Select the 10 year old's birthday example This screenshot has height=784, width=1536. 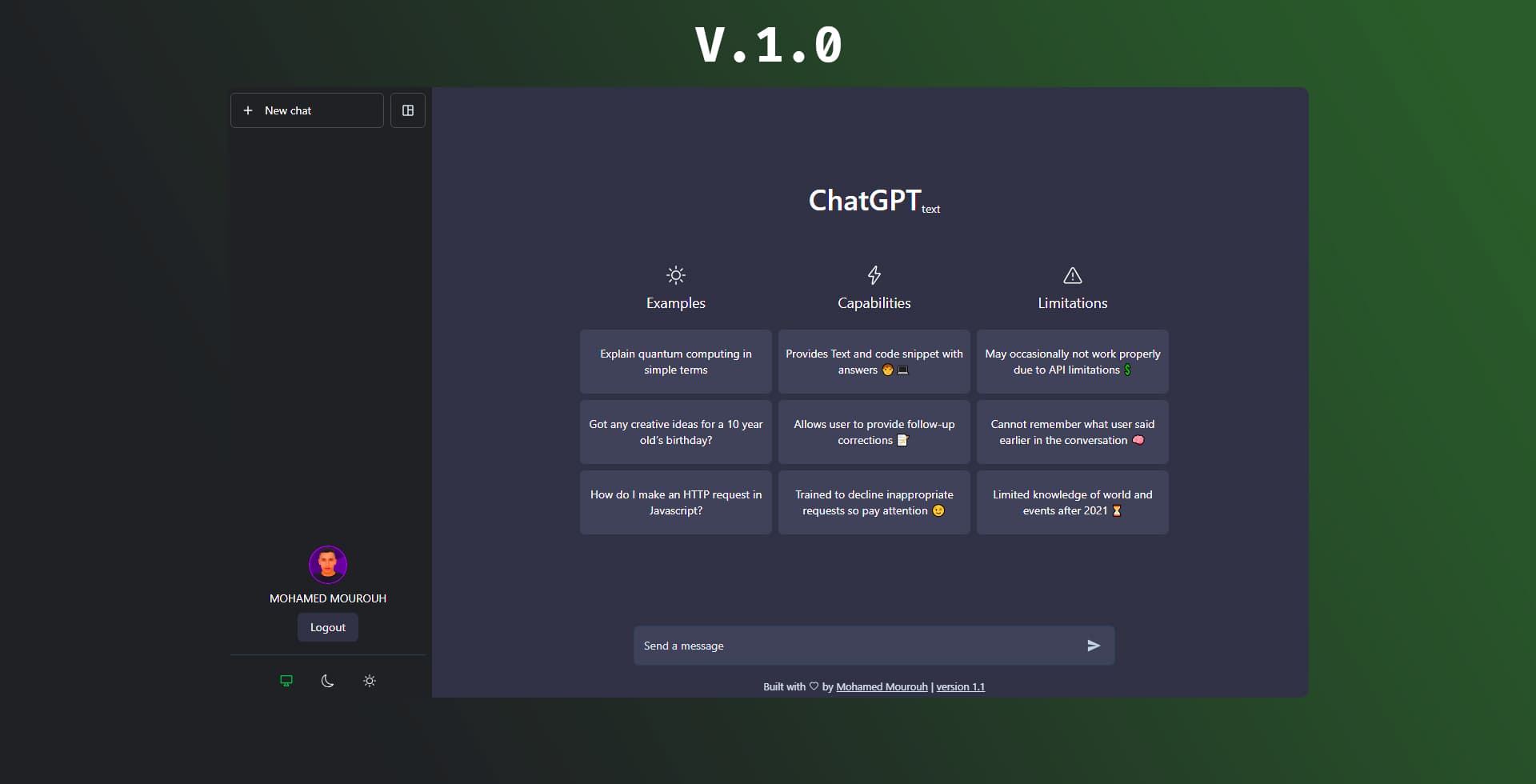coord(676,432)
